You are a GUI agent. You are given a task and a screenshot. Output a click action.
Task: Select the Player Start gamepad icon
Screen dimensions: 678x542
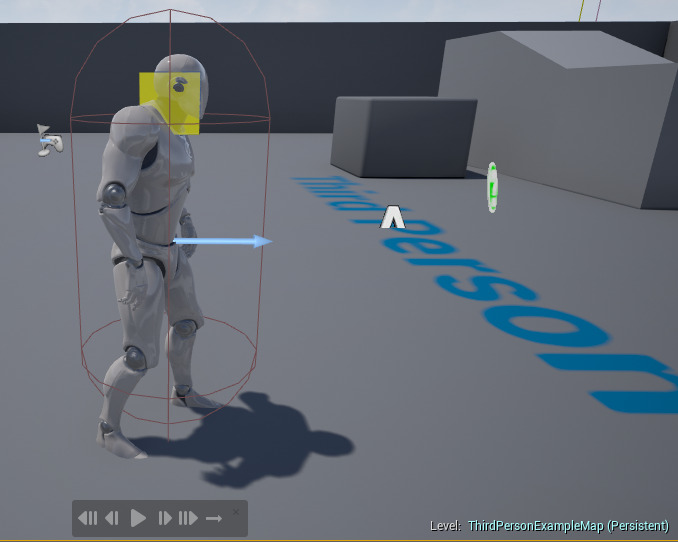50,141
